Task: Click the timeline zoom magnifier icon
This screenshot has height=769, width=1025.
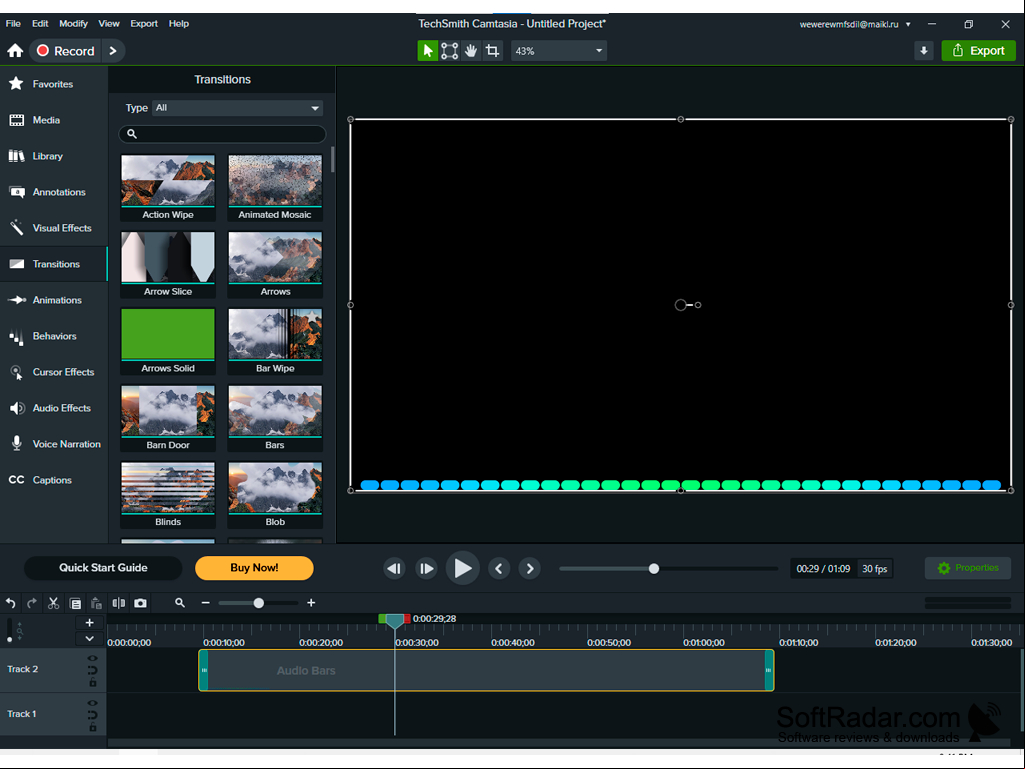Action: click(x=180, y=603)
